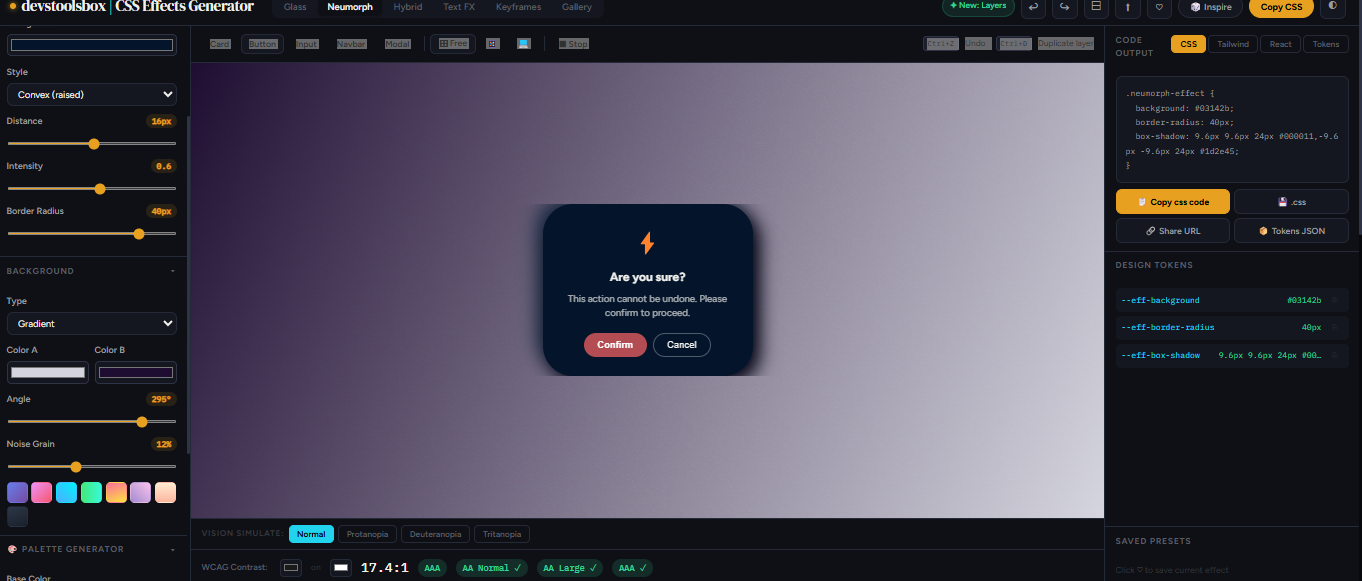Select Deuteranopia vision simulation
The image size is (1362, 581).
coord(435,534)
